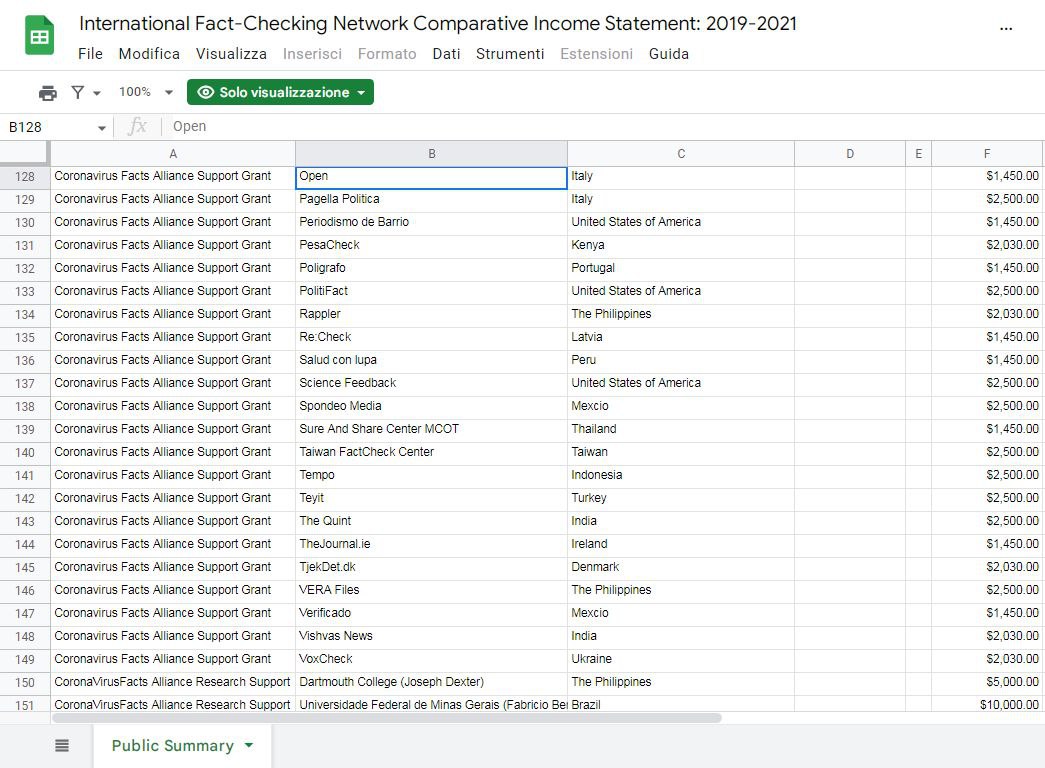Image resolution: width=1045 pixels, height=768 pixels.
Task: Open the Visualizza menu
Action: [x=231, y=54]
